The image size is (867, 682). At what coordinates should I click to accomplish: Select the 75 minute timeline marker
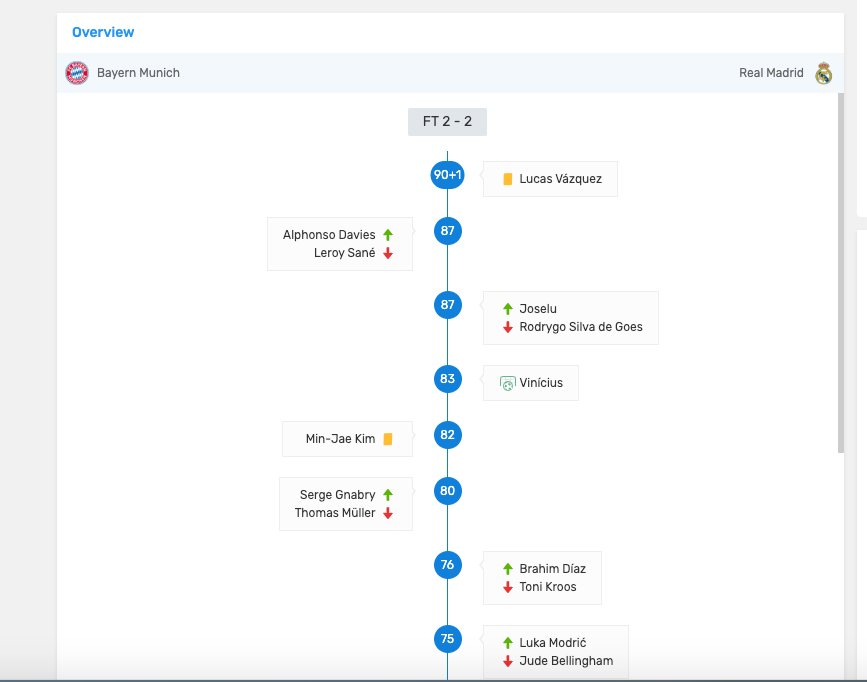[x=447, y=639]
